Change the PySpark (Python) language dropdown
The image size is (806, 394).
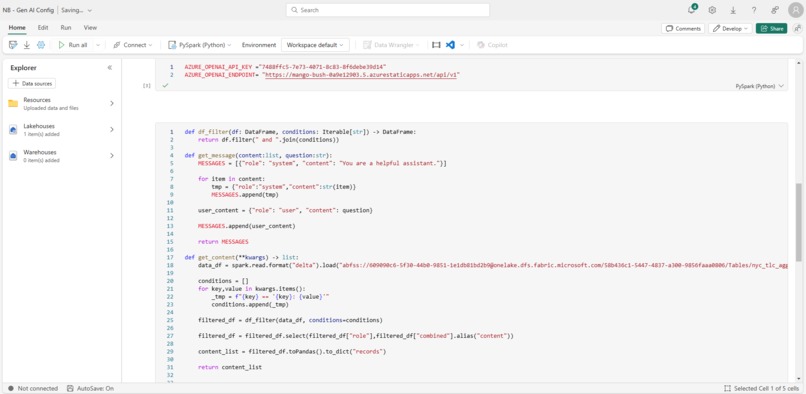199,45
